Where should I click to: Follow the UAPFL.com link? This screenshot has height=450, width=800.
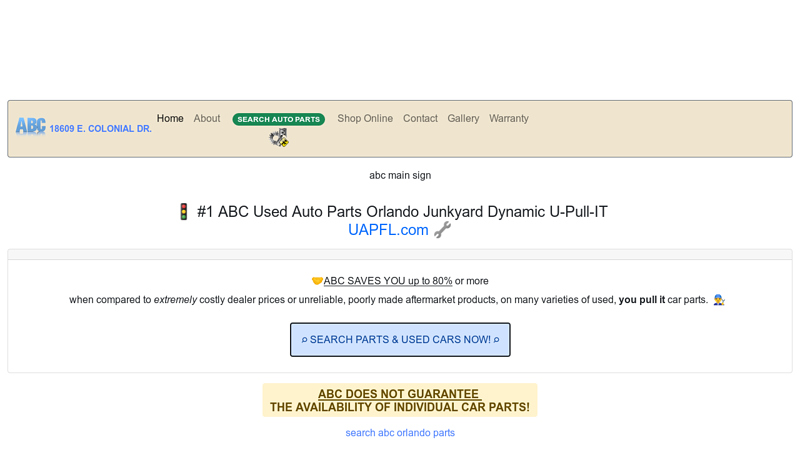pos(388,230)
